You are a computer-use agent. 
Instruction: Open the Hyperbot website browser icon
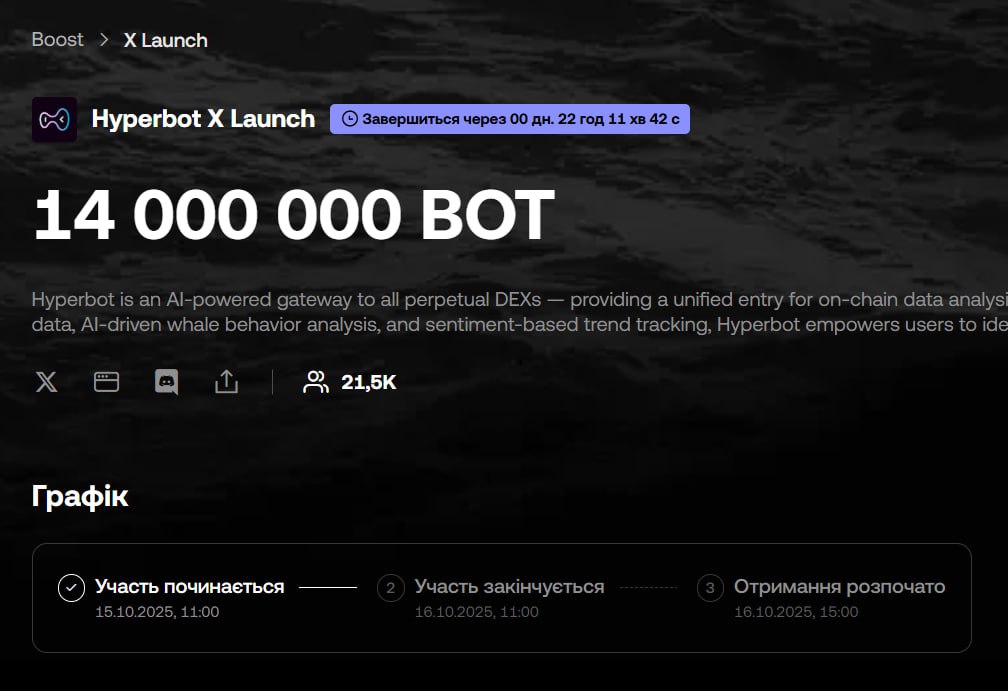106,381
